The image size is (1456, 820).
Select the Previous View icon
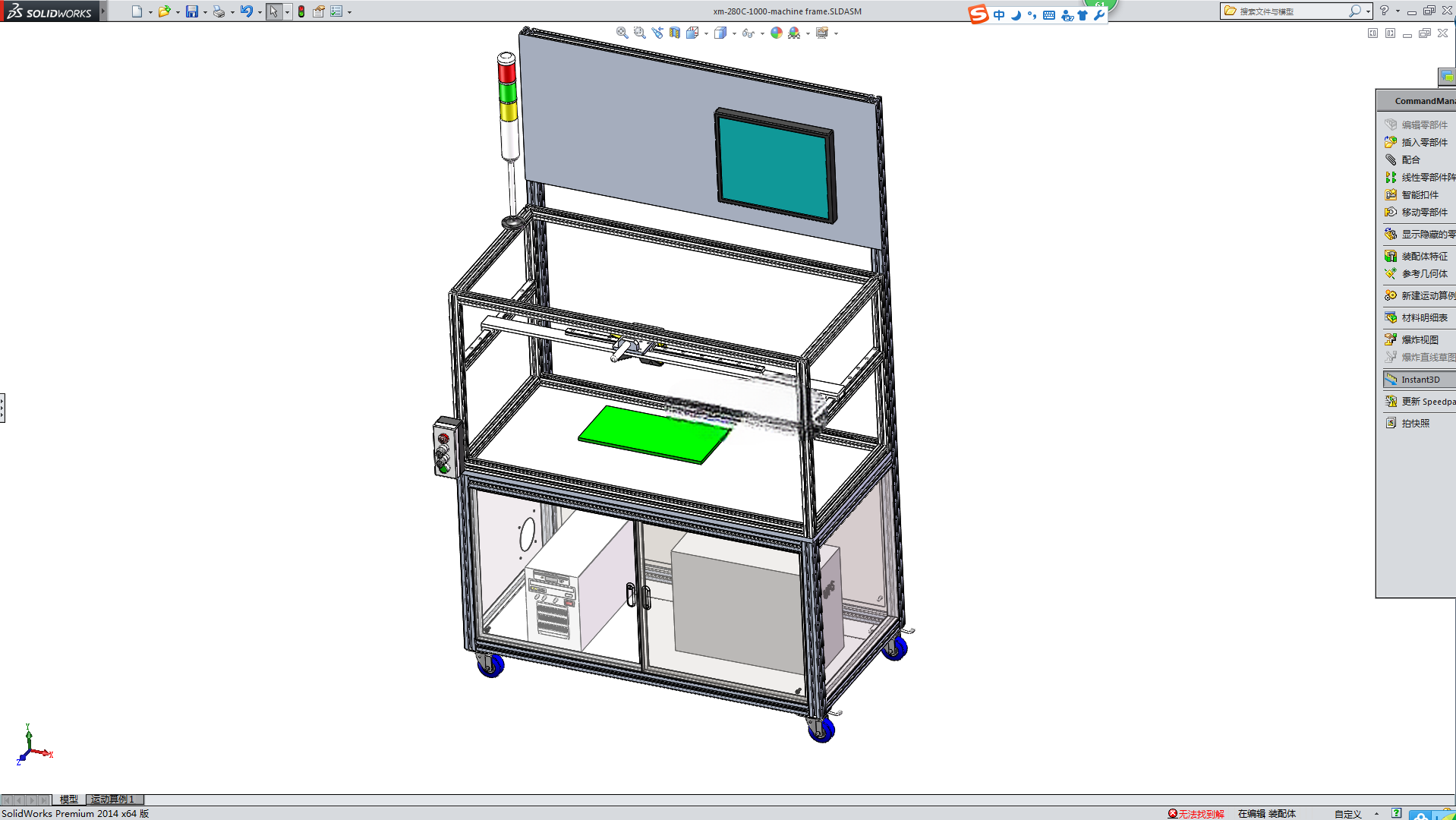(x=657, y=33)
